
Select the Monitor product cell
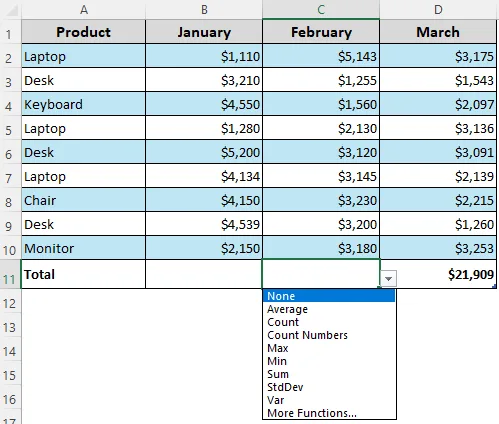click(84, 248)
